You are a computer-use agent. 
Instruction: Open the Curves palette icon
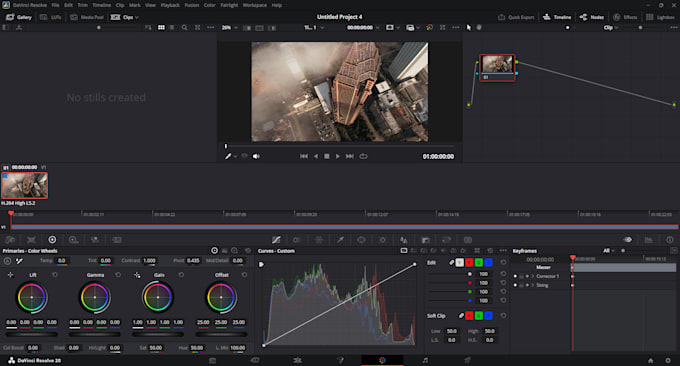[276, 239]
